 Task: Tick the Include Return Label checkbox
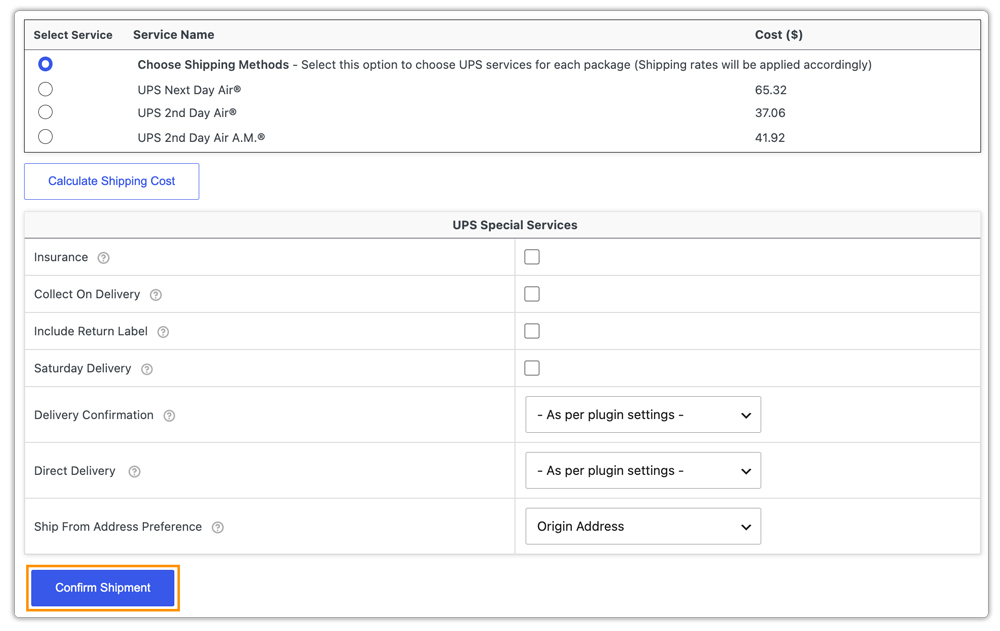pyautogui.click(x=532, y=331)
